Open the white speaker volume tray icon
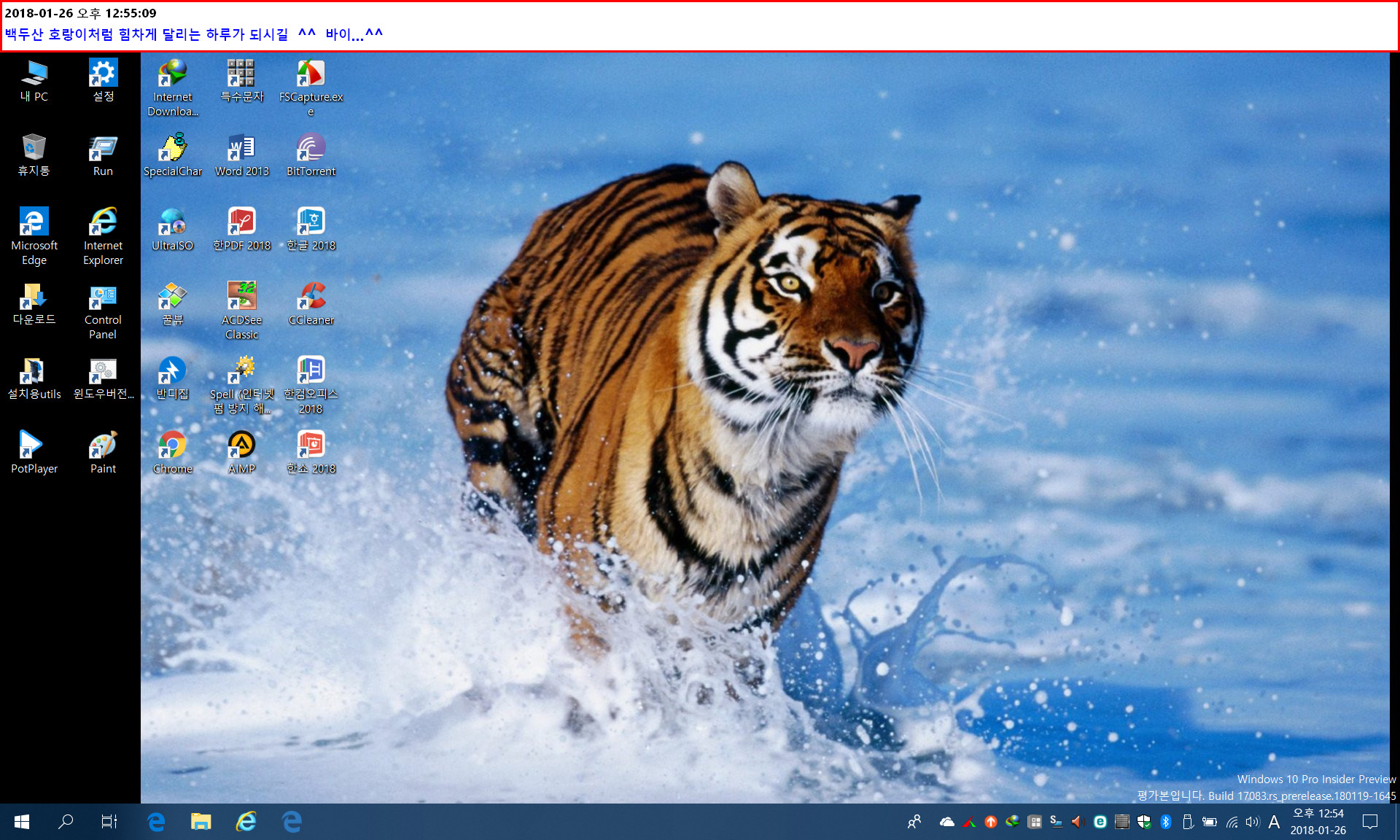 point(1253,822)
